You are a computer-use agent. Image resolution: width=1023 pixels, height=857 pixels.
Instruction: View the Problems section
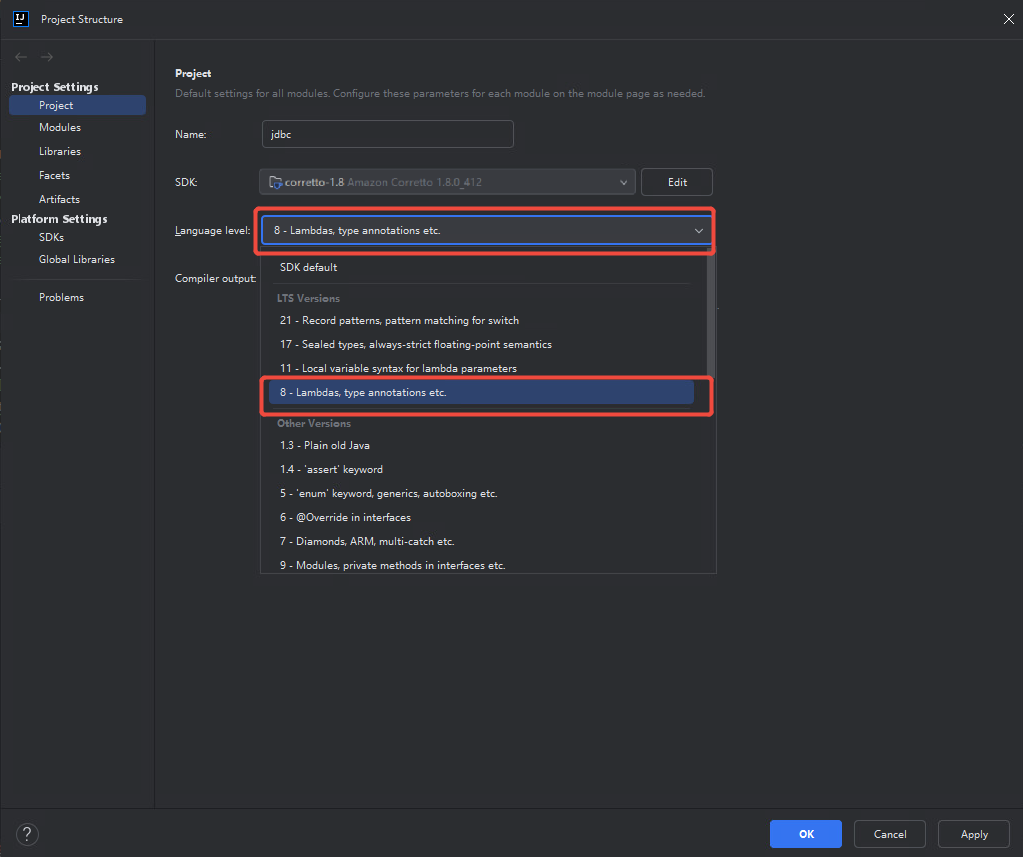[x=61, y=297]
